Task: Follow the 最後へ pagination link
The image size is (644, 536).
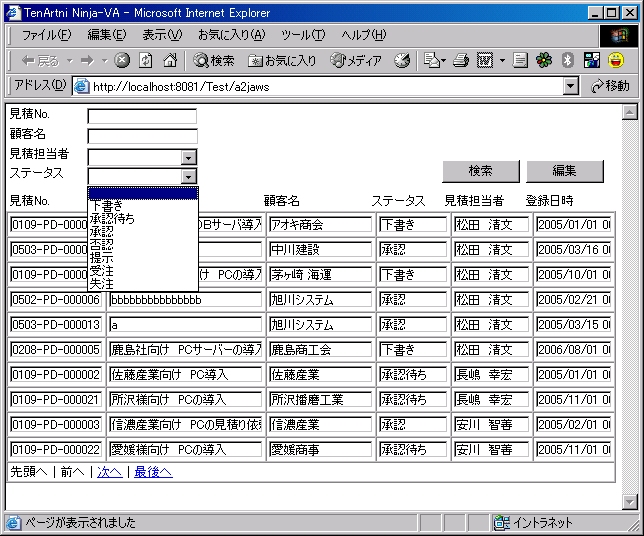Action: point(153,471)
